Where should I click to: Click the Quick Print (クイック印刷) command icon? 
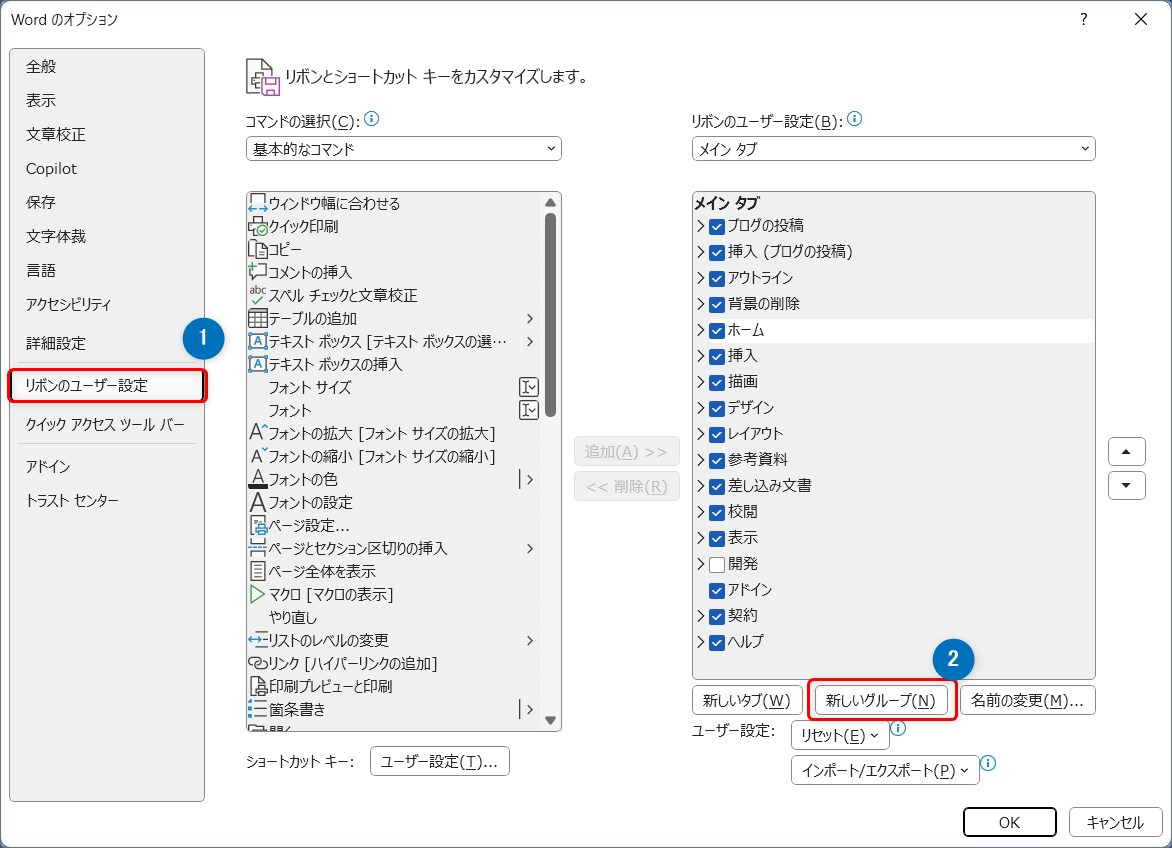click(257, 226)
